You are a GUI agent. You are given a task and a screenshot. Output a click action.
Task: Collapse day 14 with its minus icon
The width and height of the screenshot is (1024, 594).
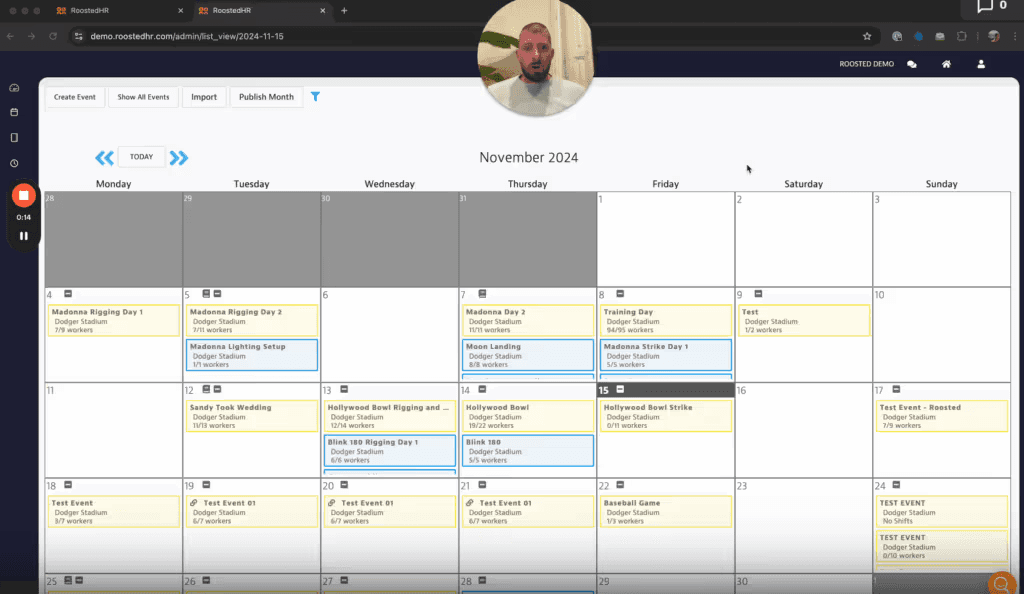click(x=482, y=389)
